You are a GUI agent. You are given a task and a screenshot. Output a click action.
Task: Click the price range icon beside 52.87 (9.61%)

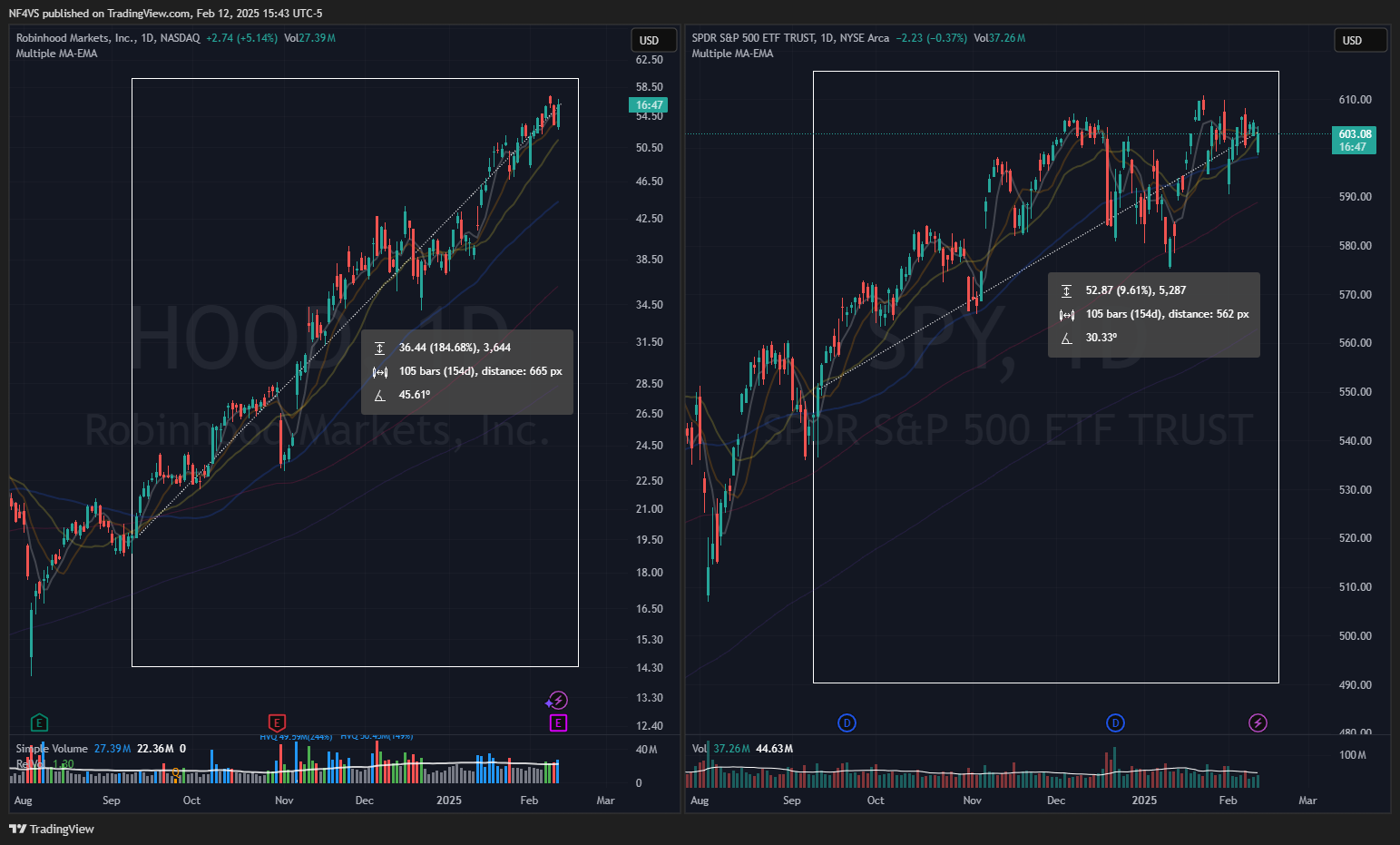(1067, 290)
